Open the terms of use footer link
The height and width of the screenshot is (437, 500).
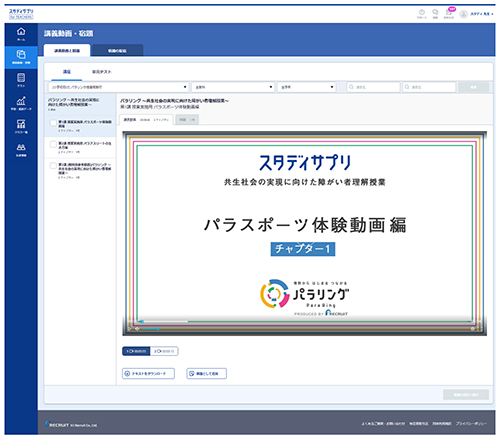(x=442, y=424)
